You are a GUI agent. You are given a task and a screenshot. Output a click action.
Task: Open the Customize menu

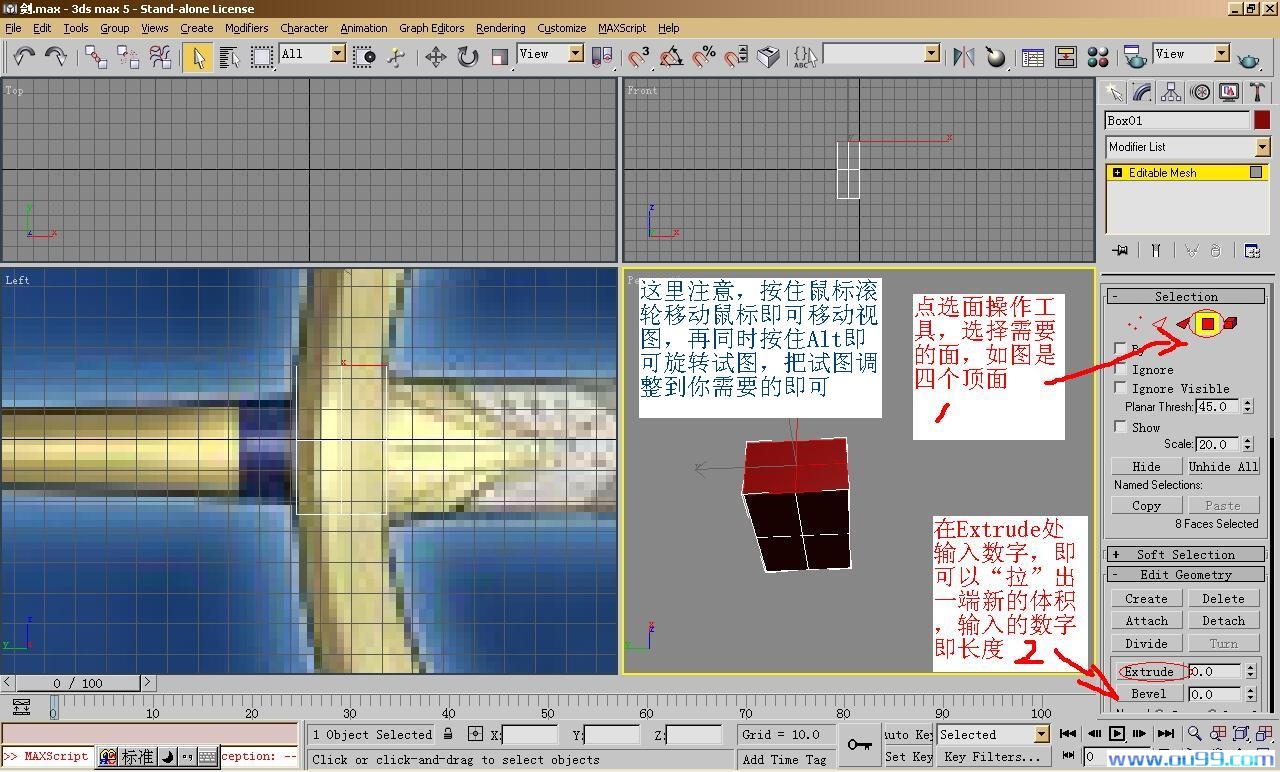point(562,28)
